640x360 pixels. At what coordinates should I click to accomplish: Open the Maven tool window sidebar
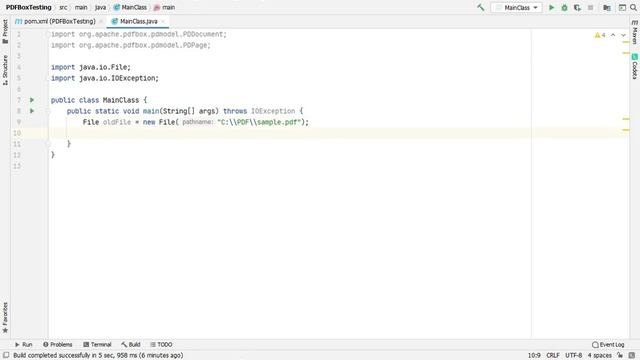[x=635, y=32]
